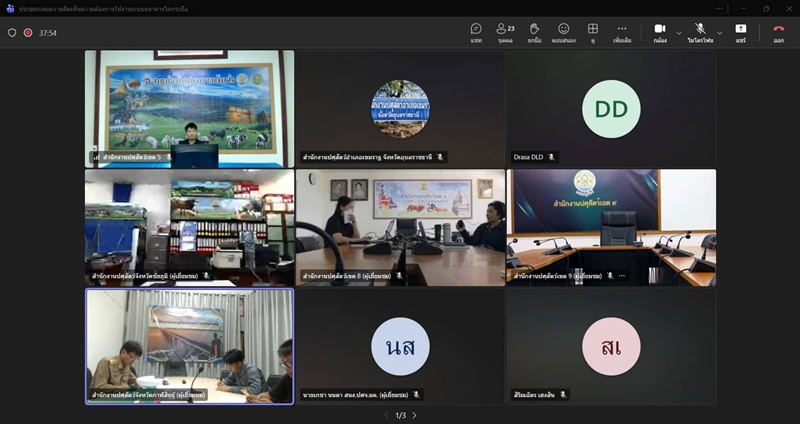Click the shield security icon
The image size is (800, 424).
[12, 32]
